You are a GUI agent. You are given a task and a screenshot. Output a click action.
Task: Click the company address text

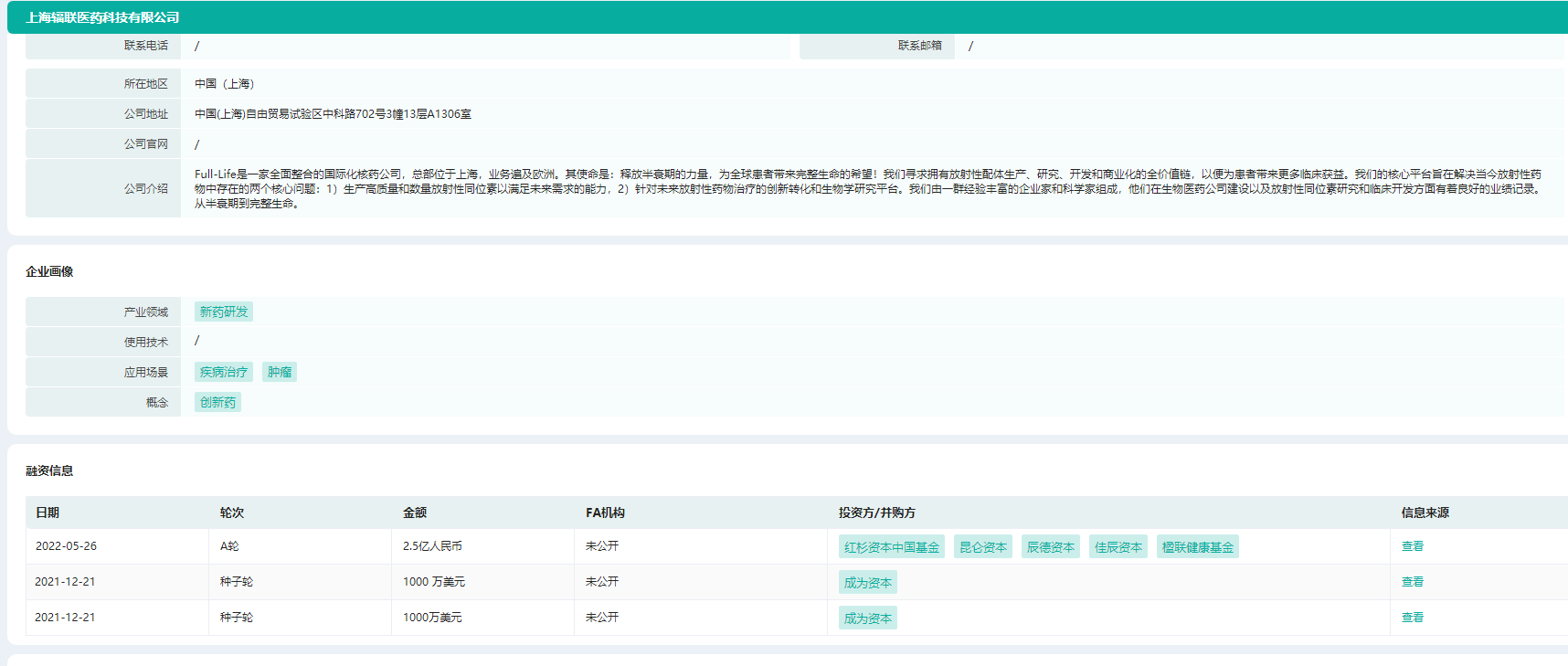(x=333, y=114)
